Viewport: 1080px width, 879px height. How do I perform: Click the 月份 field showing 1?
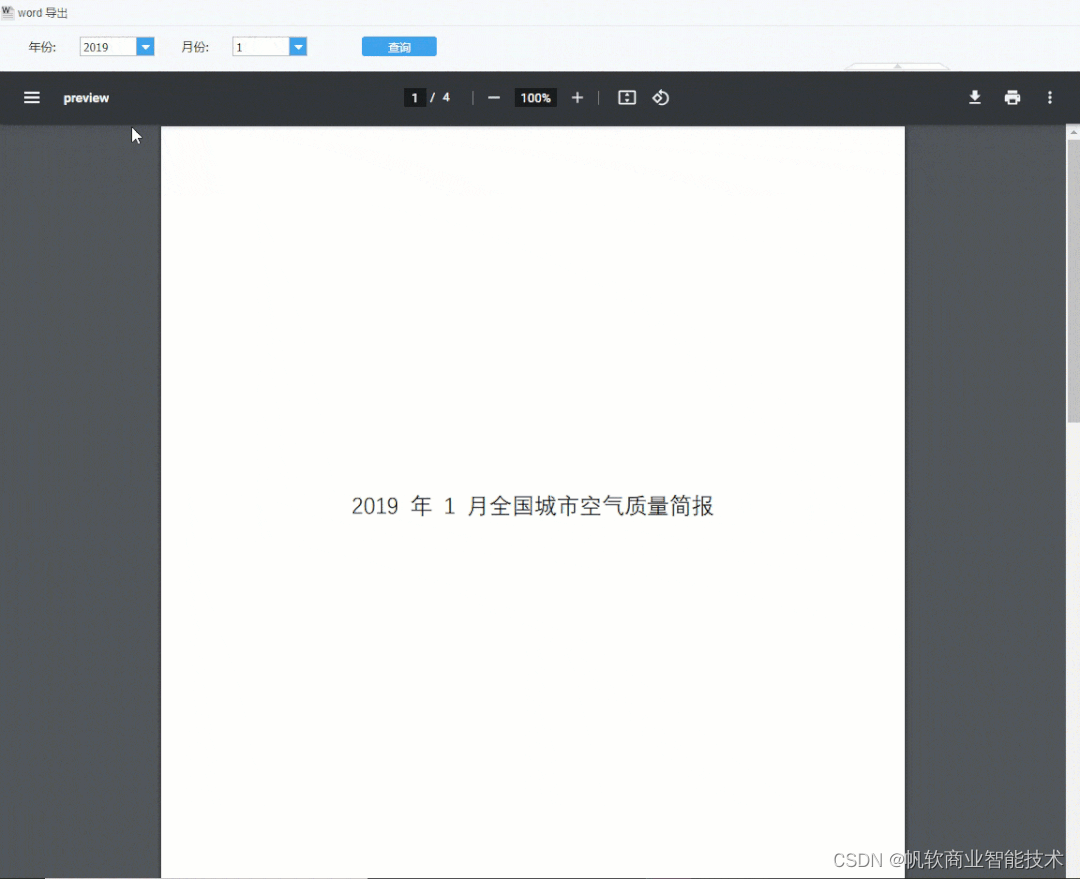(x=261, y=47)
